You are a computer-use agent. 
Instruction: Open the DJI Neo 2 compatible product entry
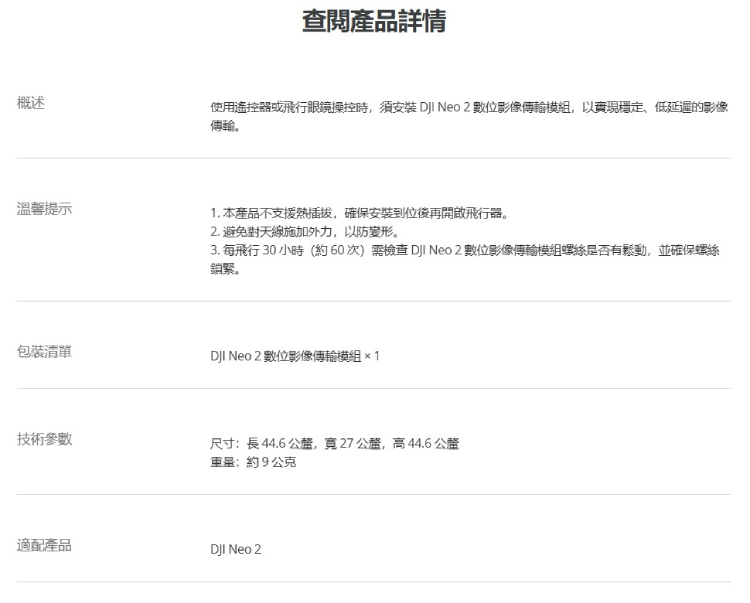click(235, 549)
